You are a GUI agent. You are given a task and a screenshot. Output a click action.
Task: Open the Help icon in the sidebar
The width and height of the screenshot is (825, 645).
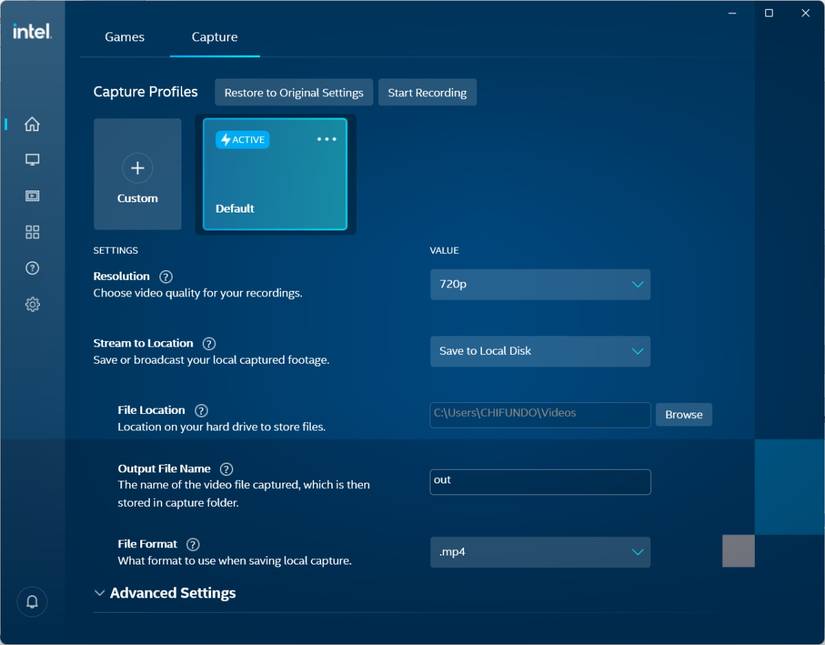(x=32, y=268)
